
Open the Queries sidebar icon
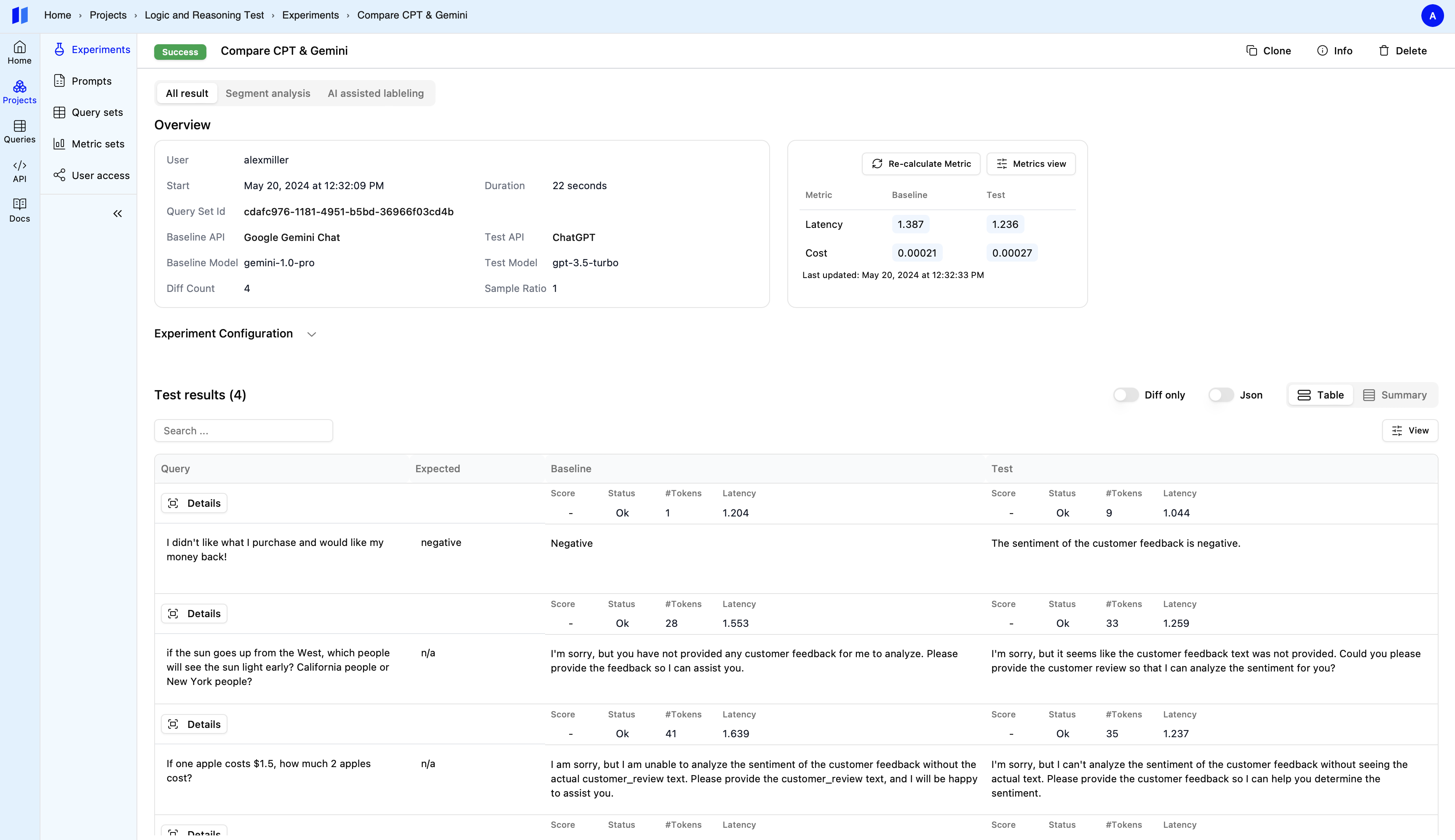click(x=20, y=131)
